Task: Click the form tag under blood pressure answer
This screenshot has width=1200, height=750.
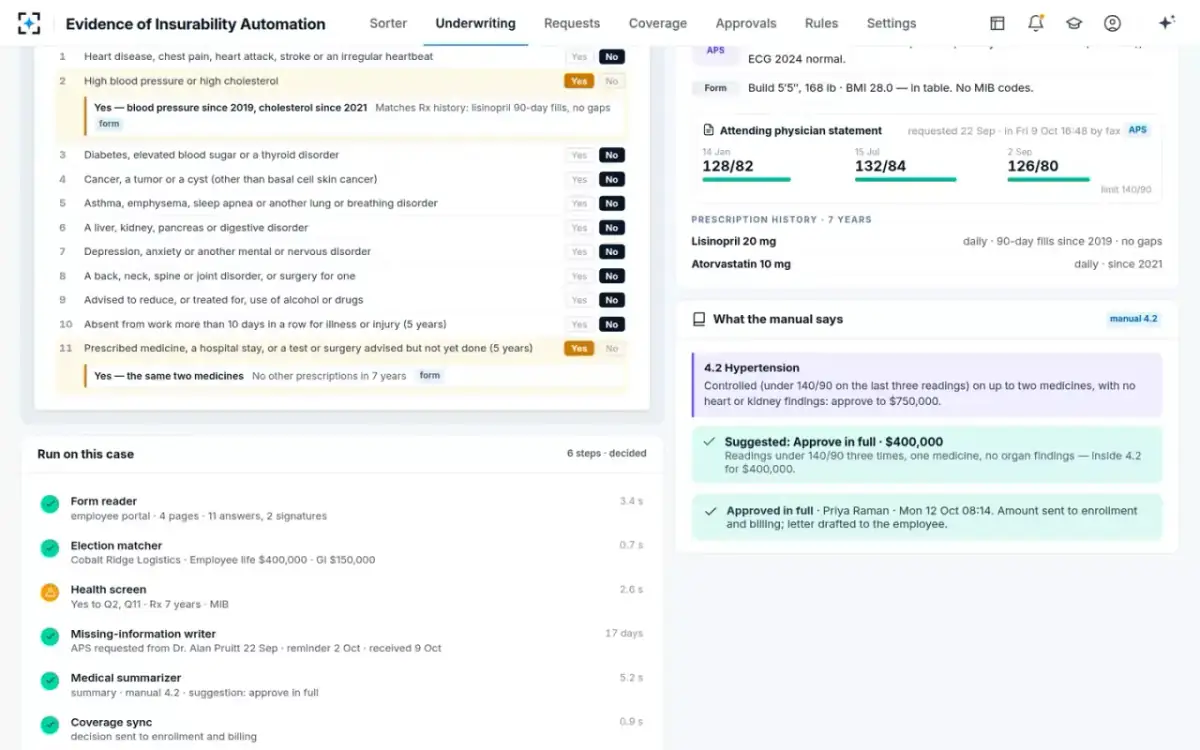Action: tap(109, 124)
